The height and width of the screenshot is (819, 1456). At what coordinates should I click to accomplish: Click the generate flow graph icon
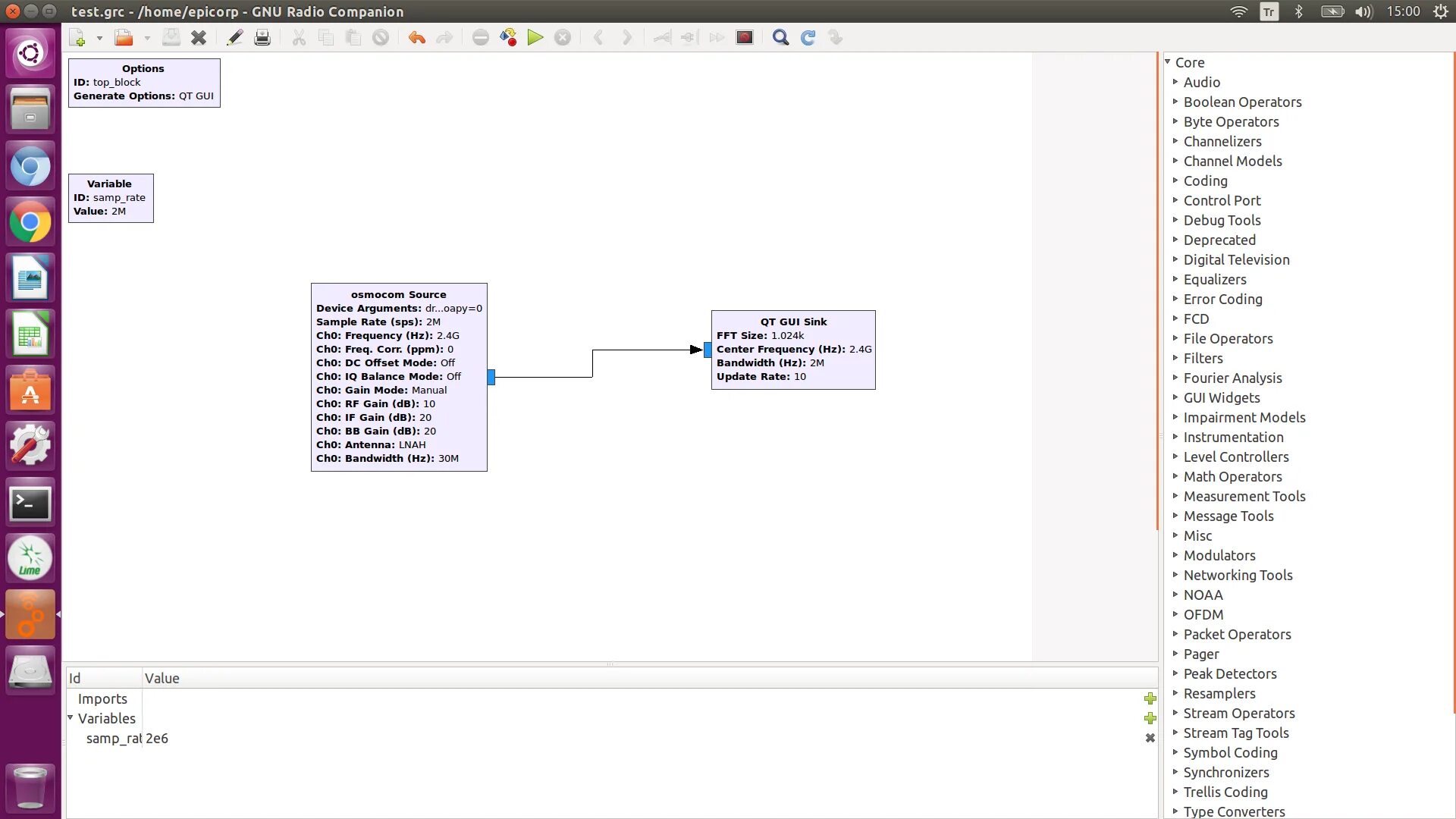point(508,38)
